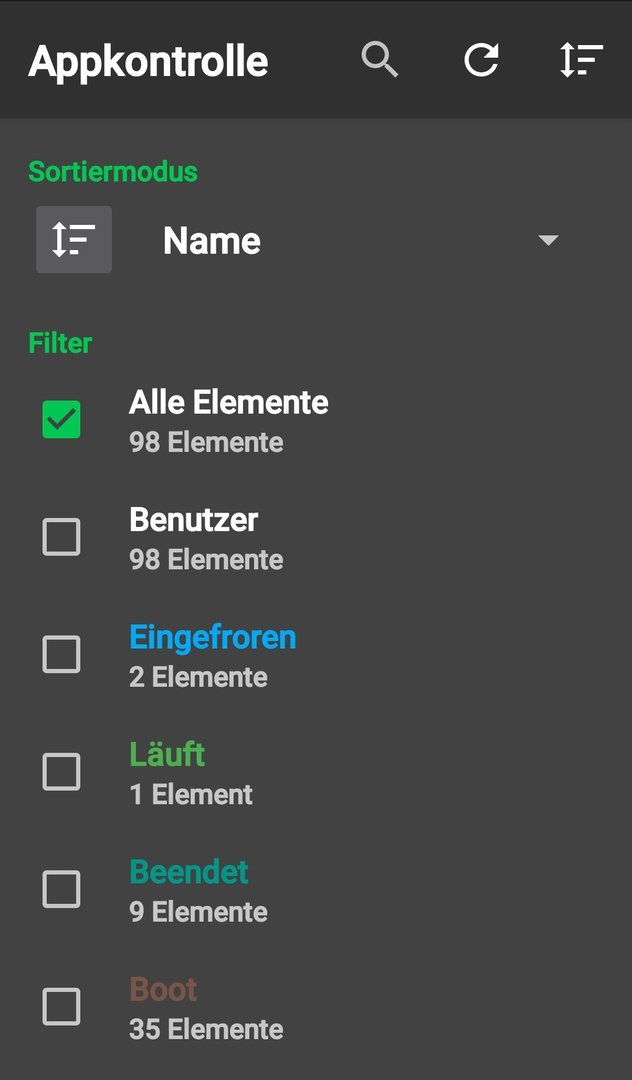This screenshot has width=632, height=1080.
Task: Check the Benutzer checkbox
Action: pyautogui.click(x=61, y=537)
